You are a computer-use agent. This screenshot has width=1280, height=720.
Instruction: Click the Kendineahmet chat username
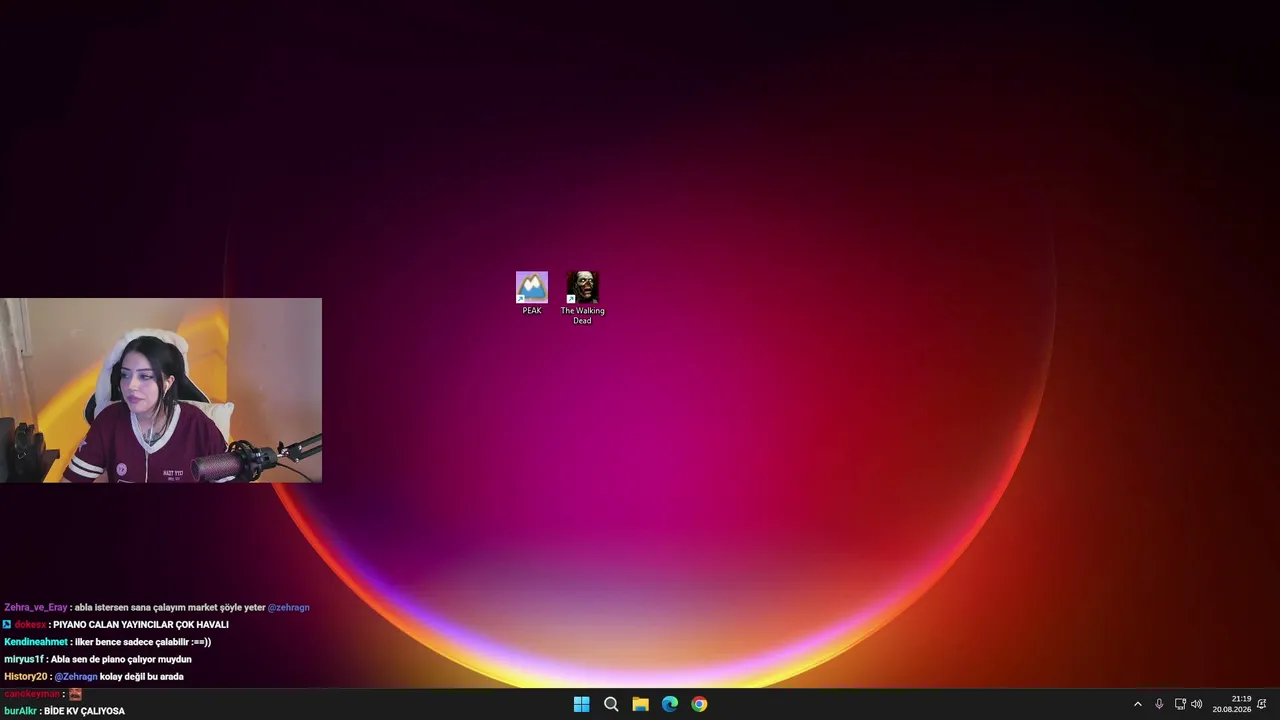point(36,642)
